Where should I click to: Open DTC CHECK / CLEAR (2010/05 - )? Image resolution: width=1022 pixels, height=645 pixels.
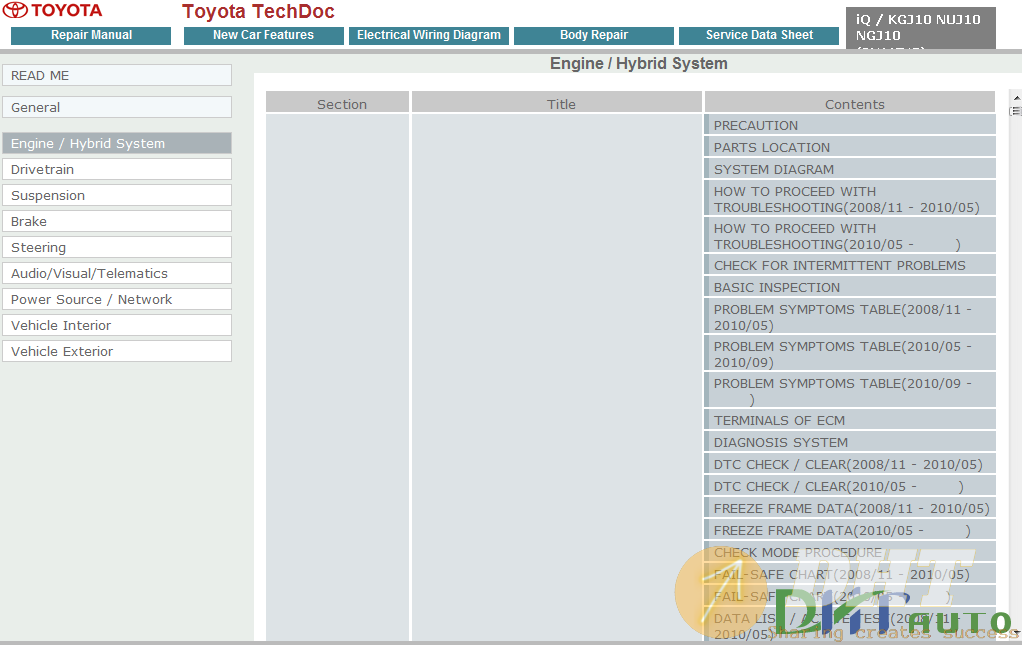(850, 487)
